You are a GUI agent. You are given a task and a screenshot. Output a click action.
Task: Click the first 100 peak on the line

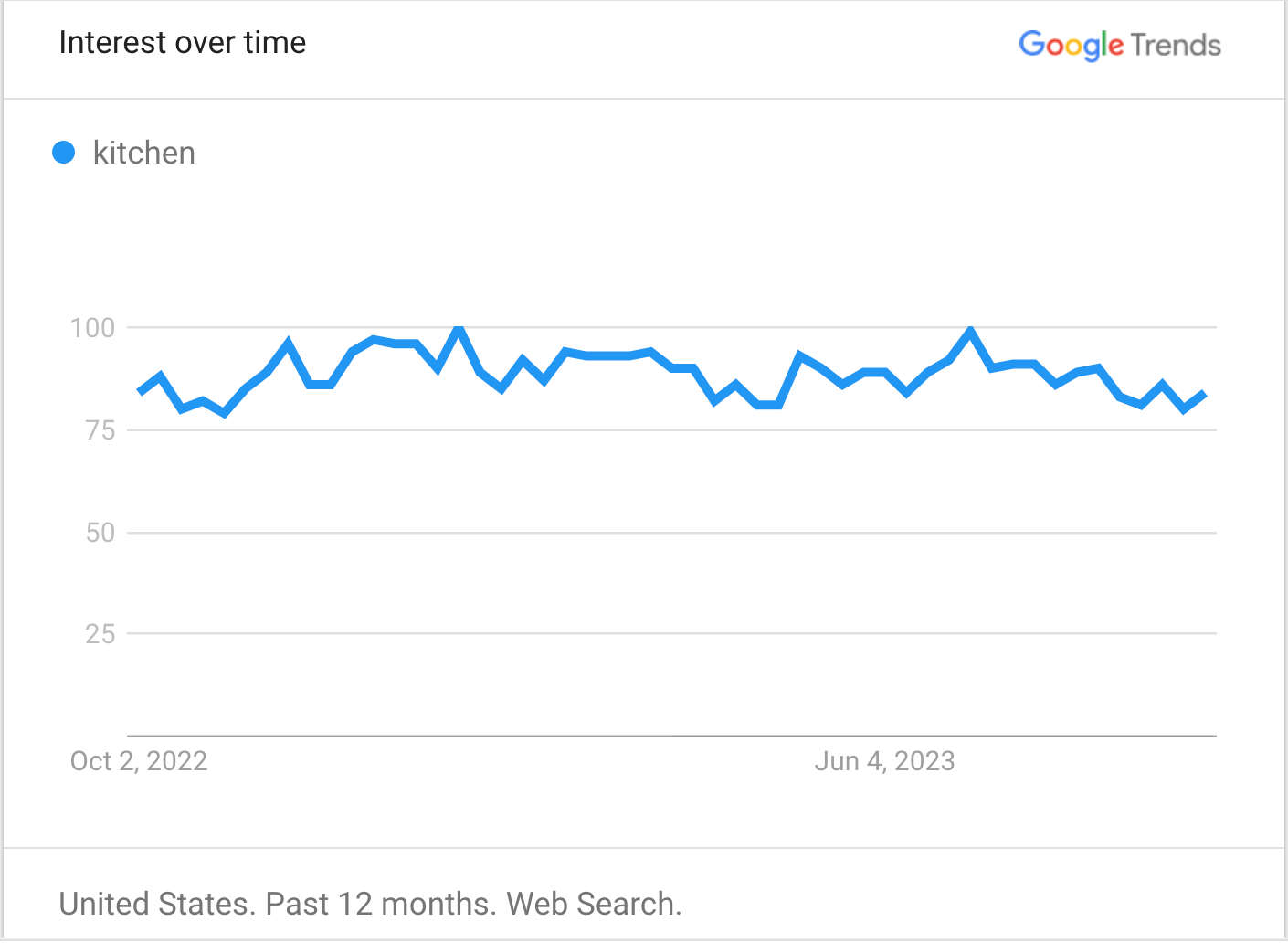click(459, 329)
